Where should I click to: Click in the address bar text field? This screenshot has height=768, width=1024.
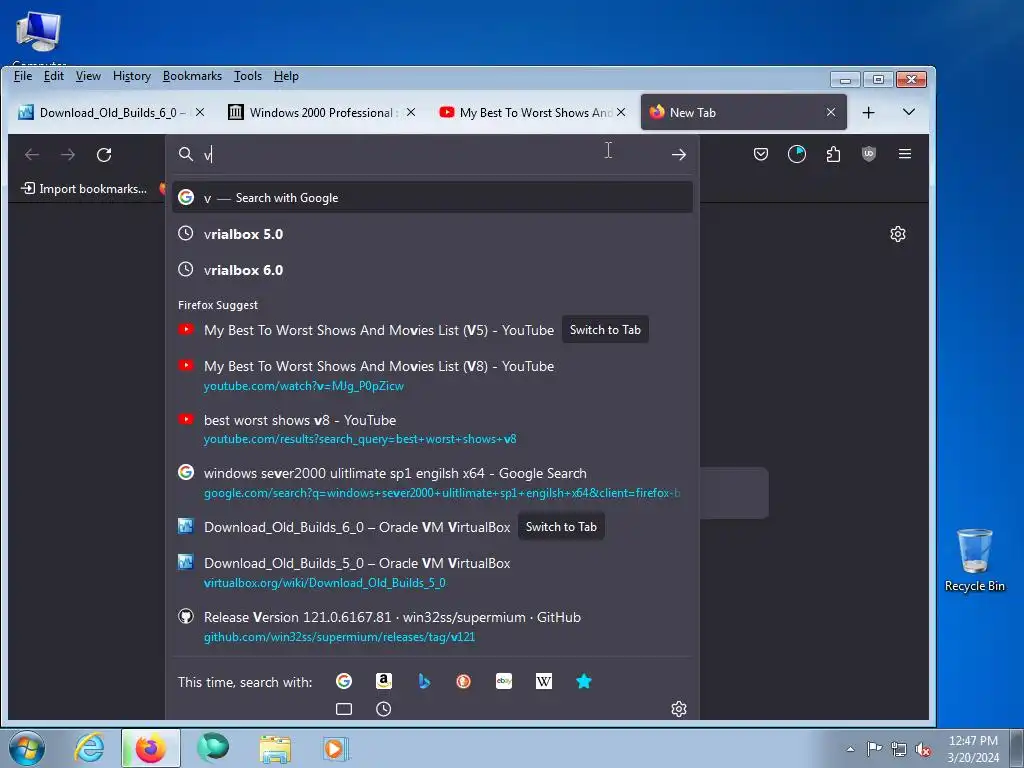431,155
